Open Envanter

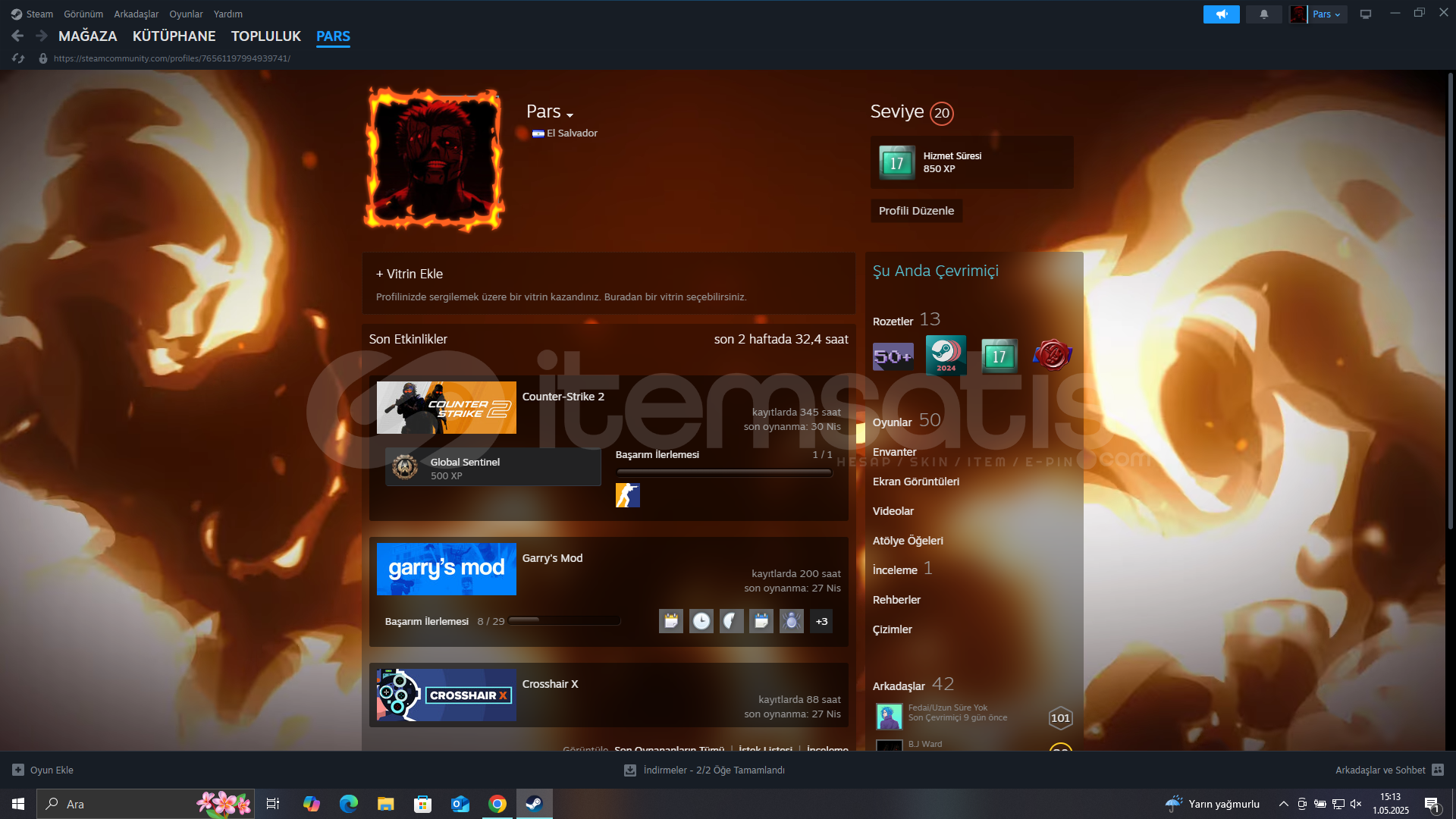[x=894, y=452]
